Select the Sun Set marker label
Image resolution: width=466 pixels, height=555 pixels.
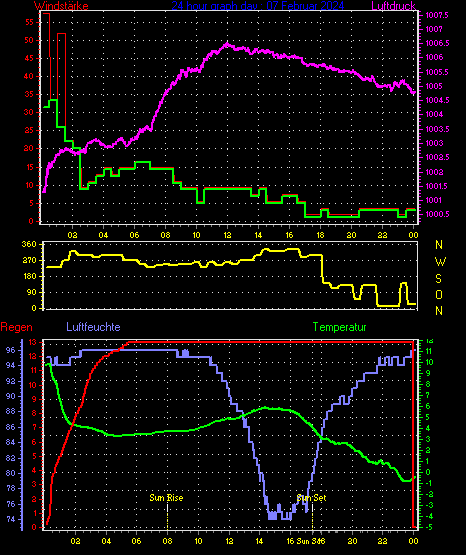pyautogui.click(x=311, y=498)
